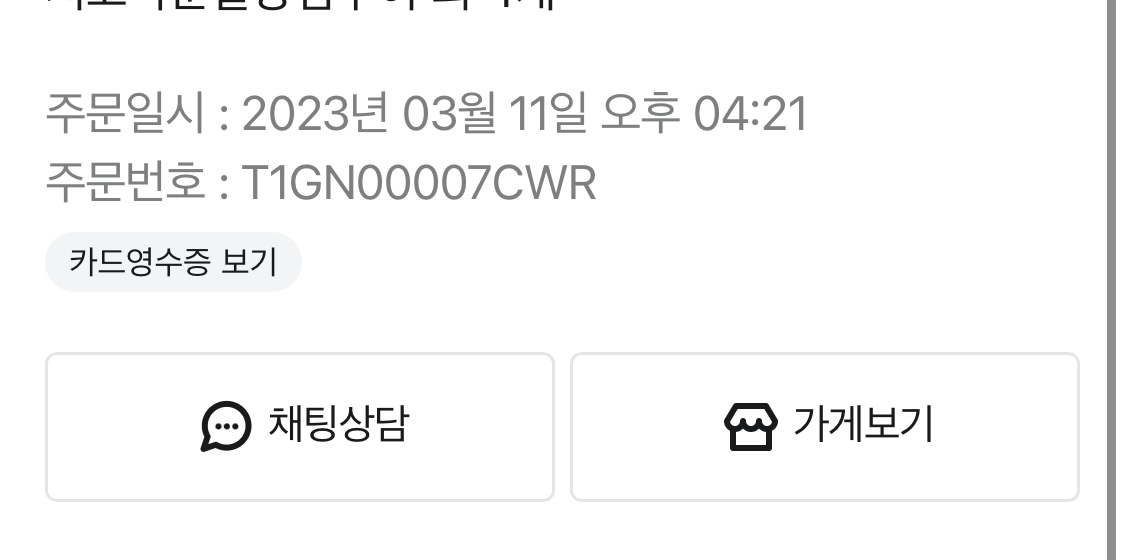The width and height of the screenshot is (1125, 560).
Task: Click the storefront icon
Action: [750, 427]
